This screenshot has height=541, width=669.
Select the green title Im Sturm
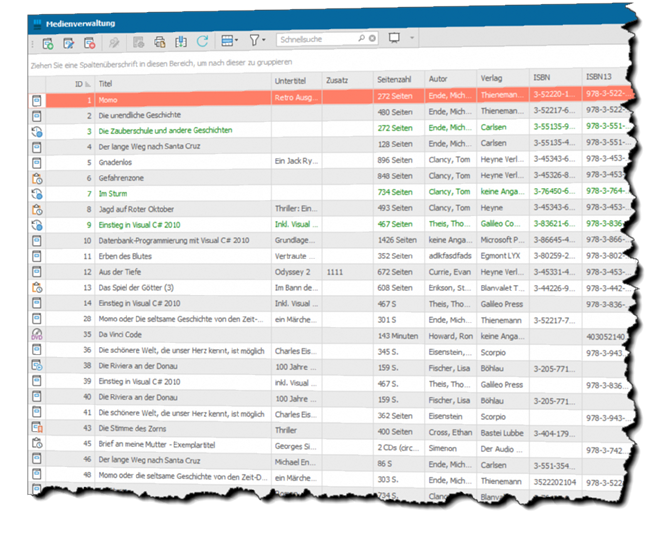click(113, 194)
